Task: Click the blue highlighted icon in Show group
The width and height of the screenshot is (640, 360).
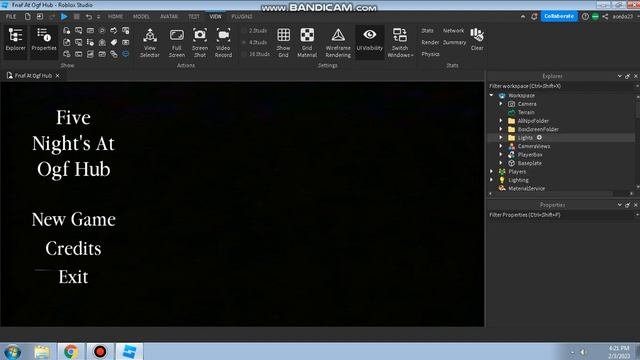Action: pyautogui.click(x=126, y=54)
